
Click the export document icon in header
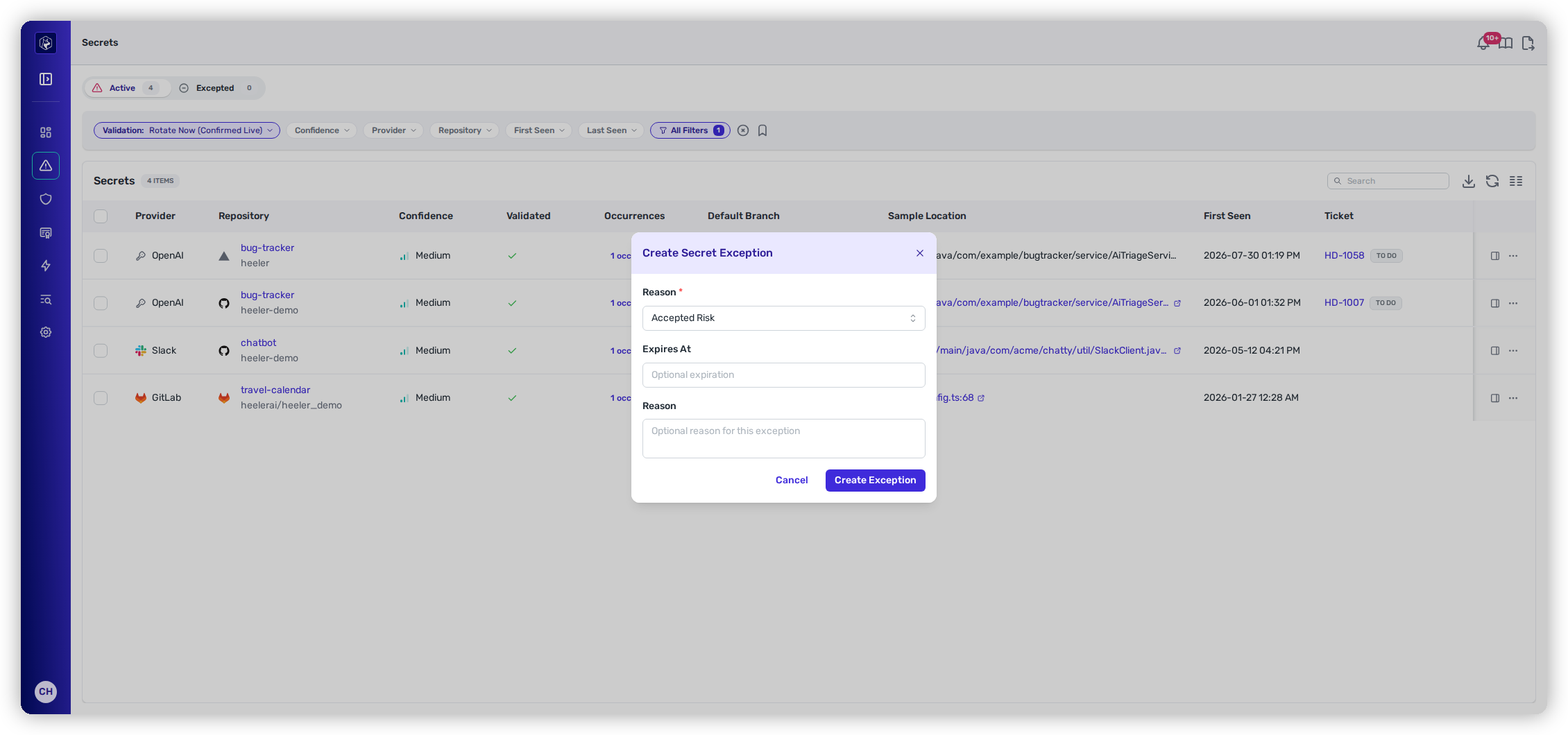point(1528,43)
